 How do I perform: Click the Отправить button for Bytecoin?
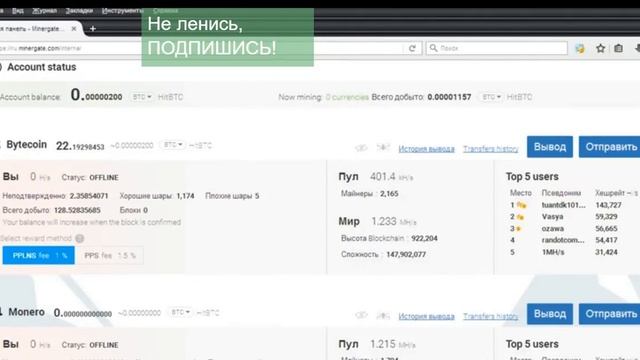click(x=610, y=147)
